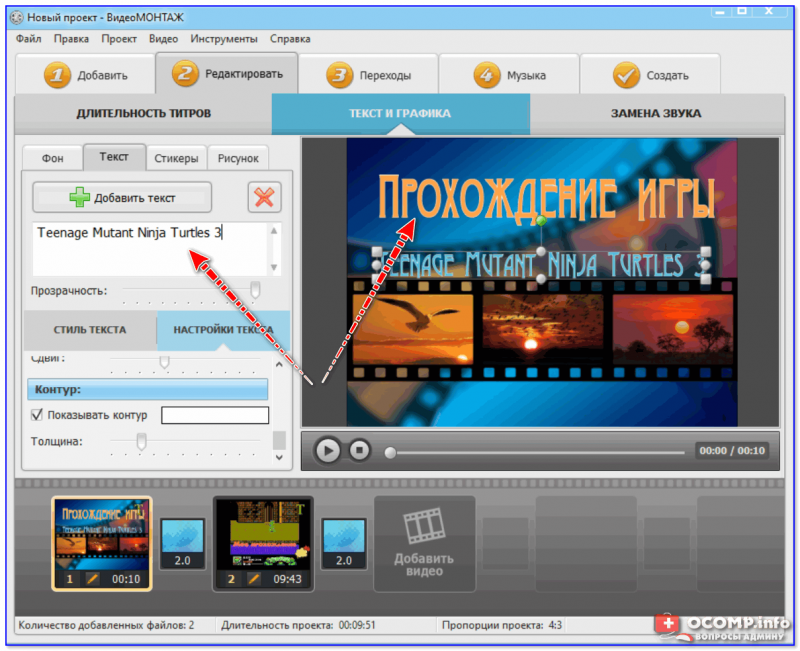The width and height of the screenshot is (800, 651).
Task: Click the preview seek bar handle
Action: tap(390, 453)
